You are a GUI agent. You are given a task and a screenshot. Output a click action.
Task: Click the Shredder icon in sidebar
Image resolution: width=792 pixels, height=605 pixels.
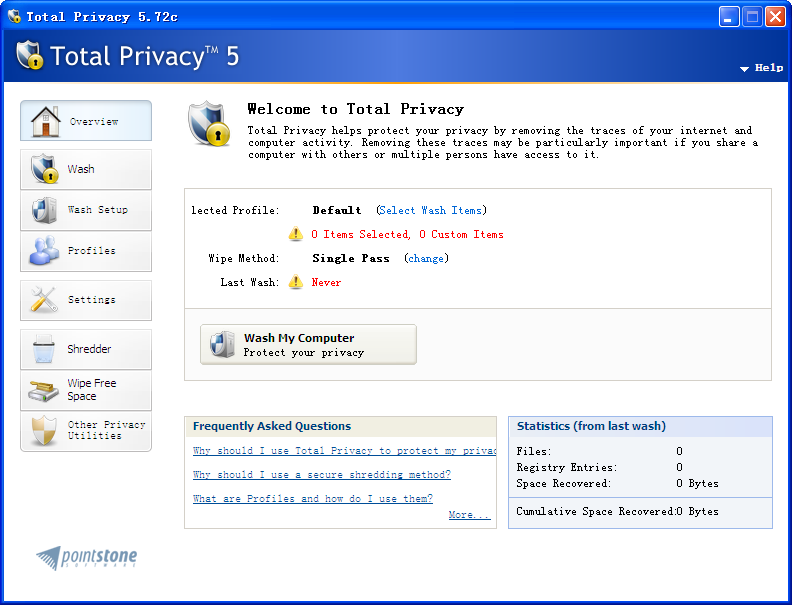click(44, 349)
